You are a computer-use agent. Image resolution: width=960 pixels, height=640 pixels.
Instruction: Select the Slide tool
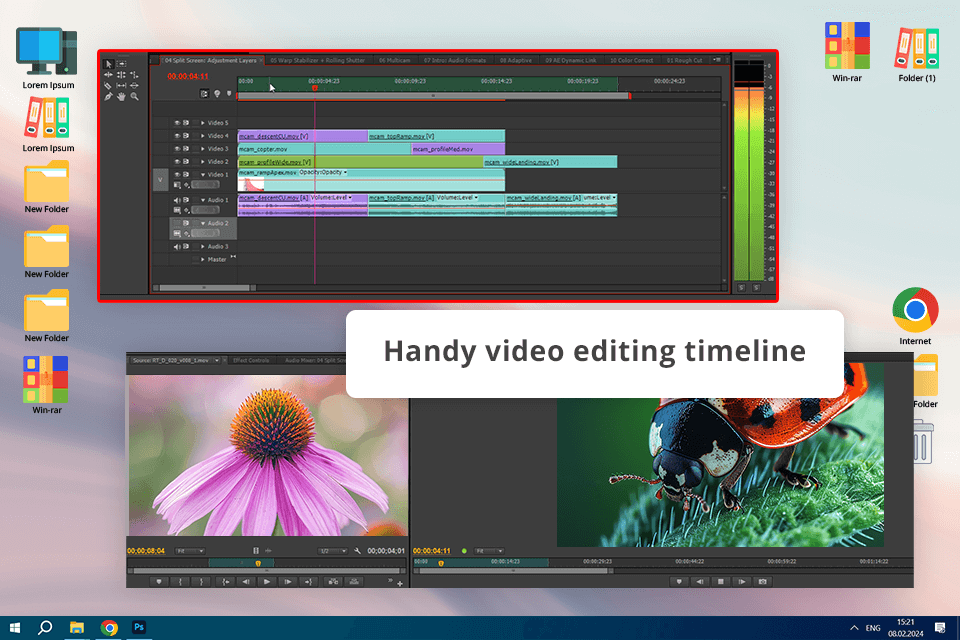coord(134,86)
